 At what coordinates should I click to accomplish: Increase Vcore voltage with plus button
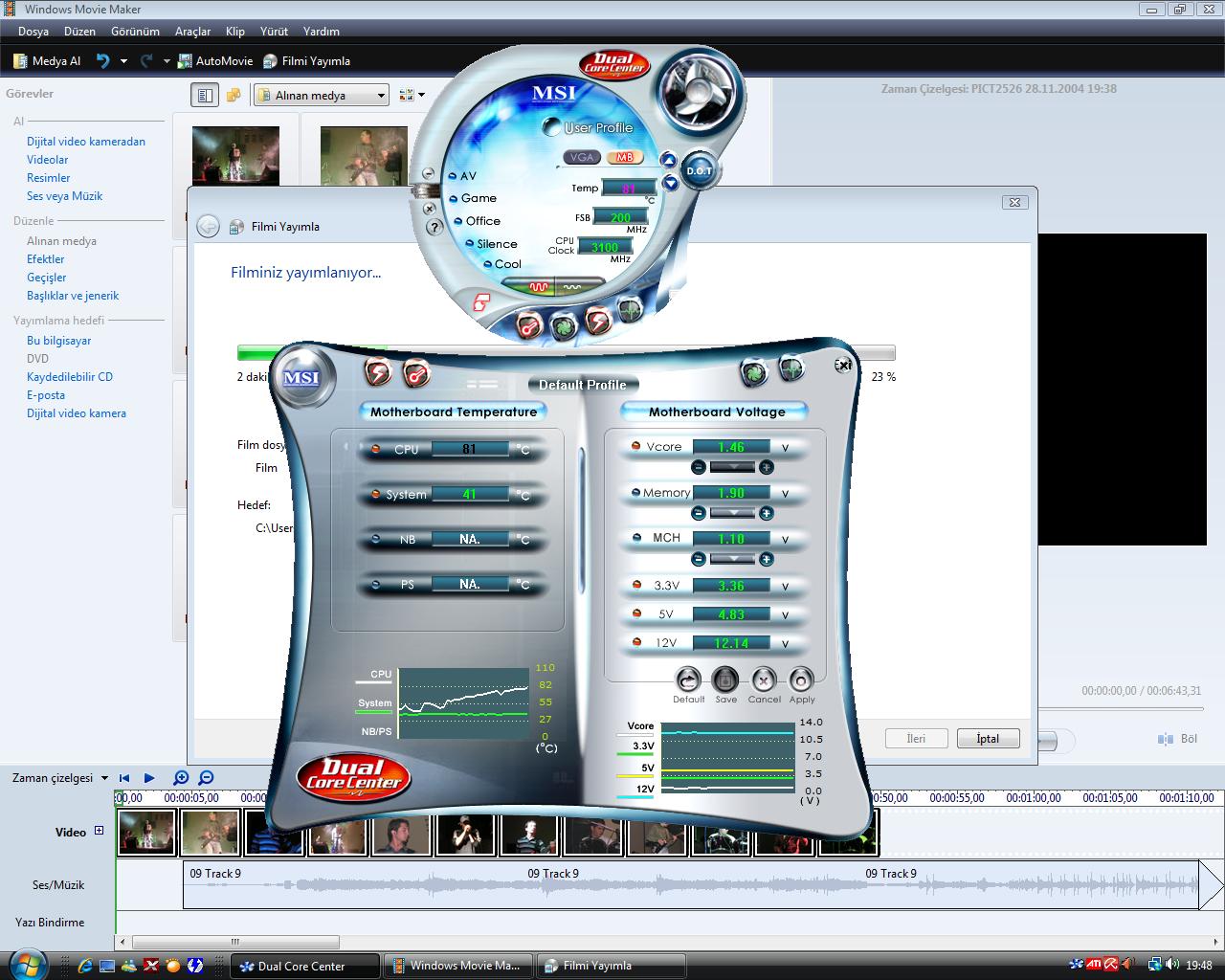(766, 467)
